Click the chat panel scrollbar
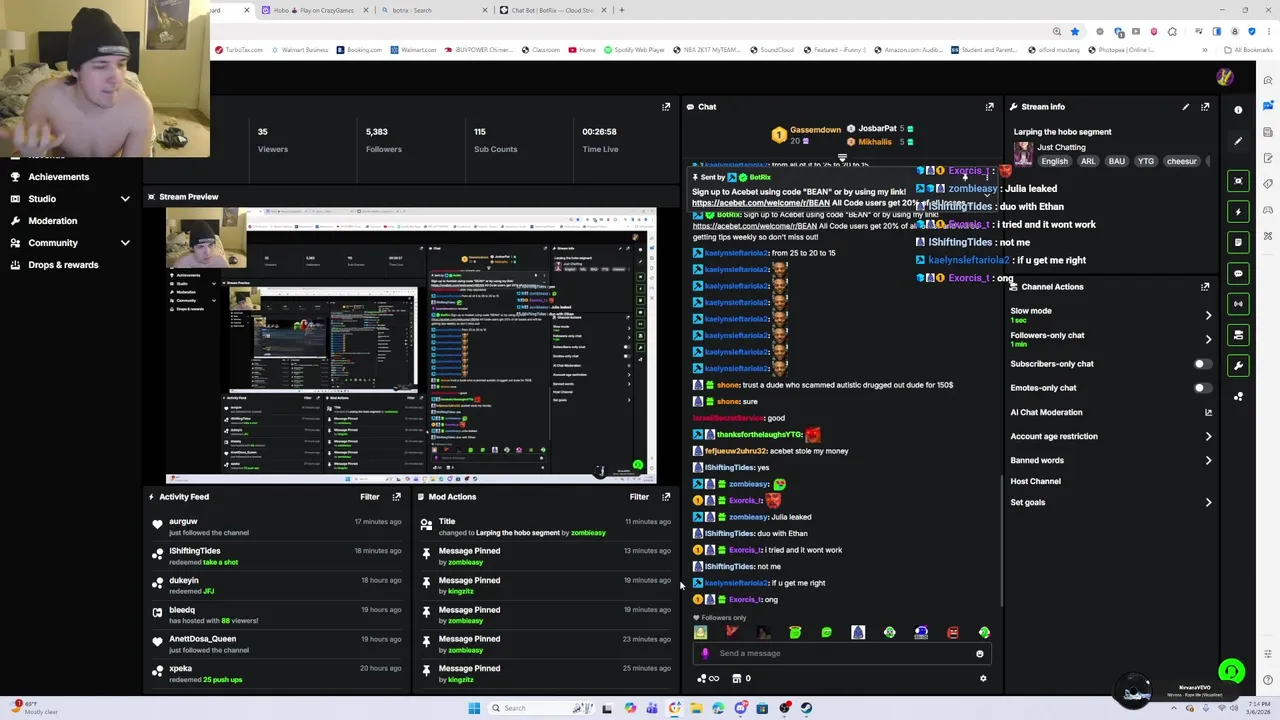The image size is (1280, 720). tap(1001, 540)
